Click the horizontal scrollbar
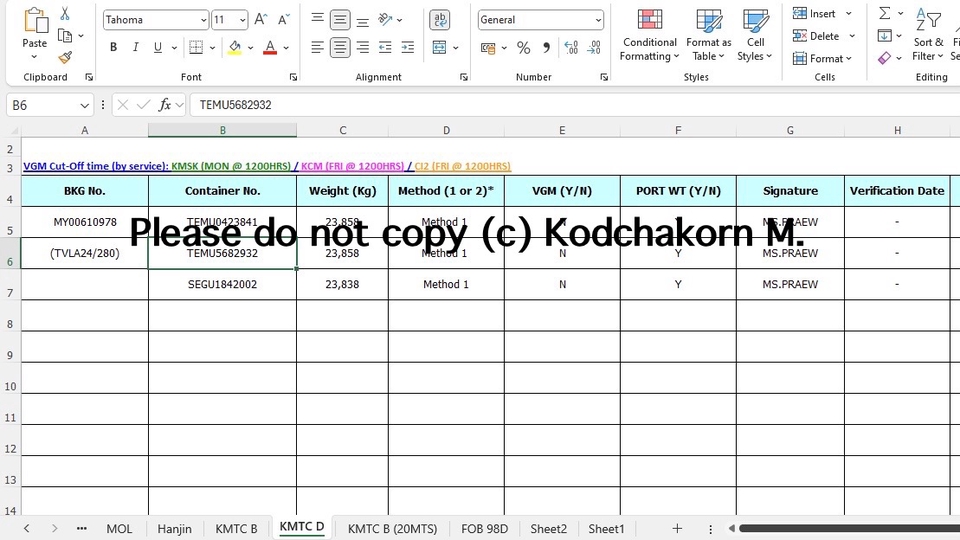This screenshot has height=540, width=960. (x=849, y=528)
